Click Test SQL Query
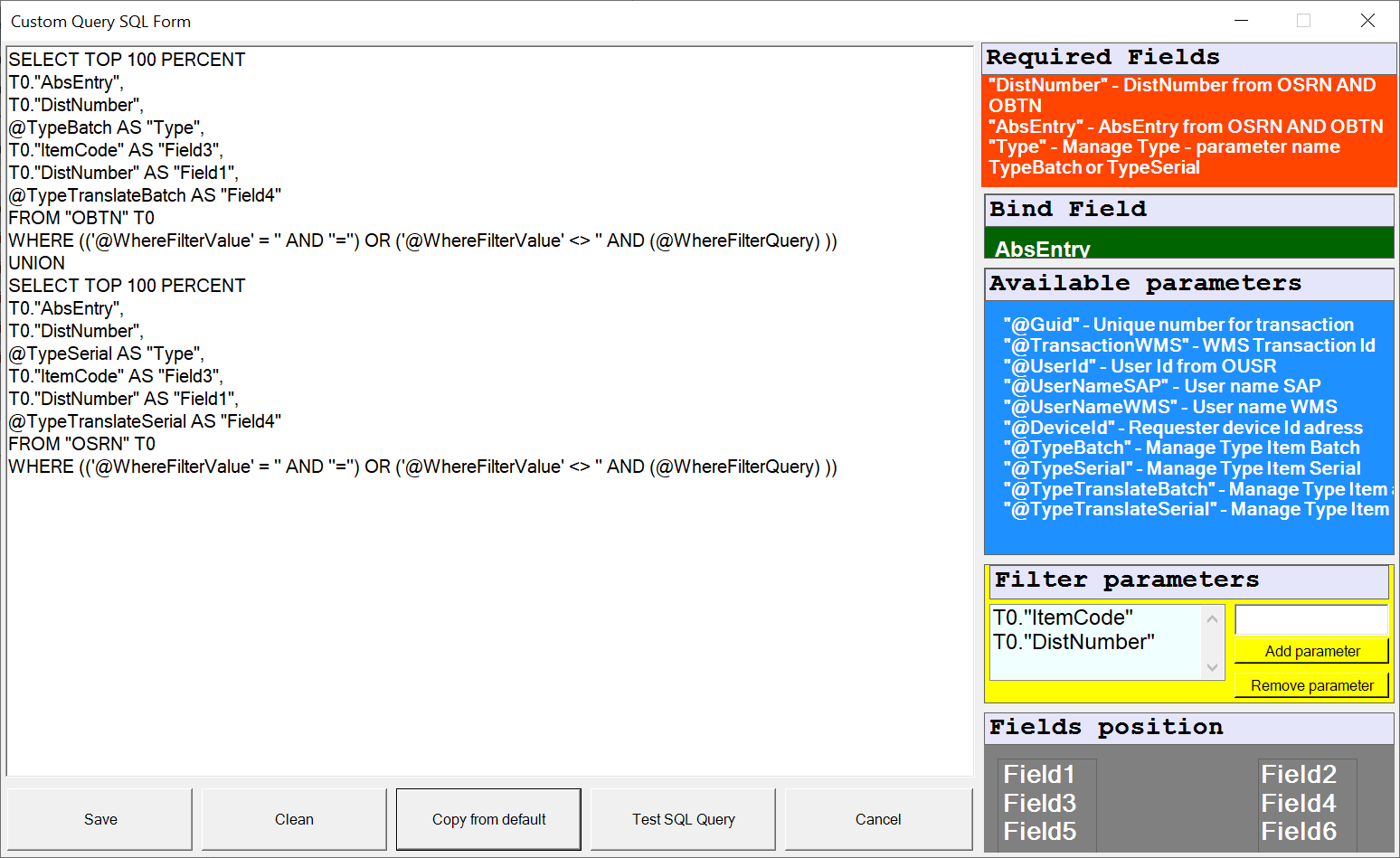Screen dimensions: 1400x858 [683, 819]
